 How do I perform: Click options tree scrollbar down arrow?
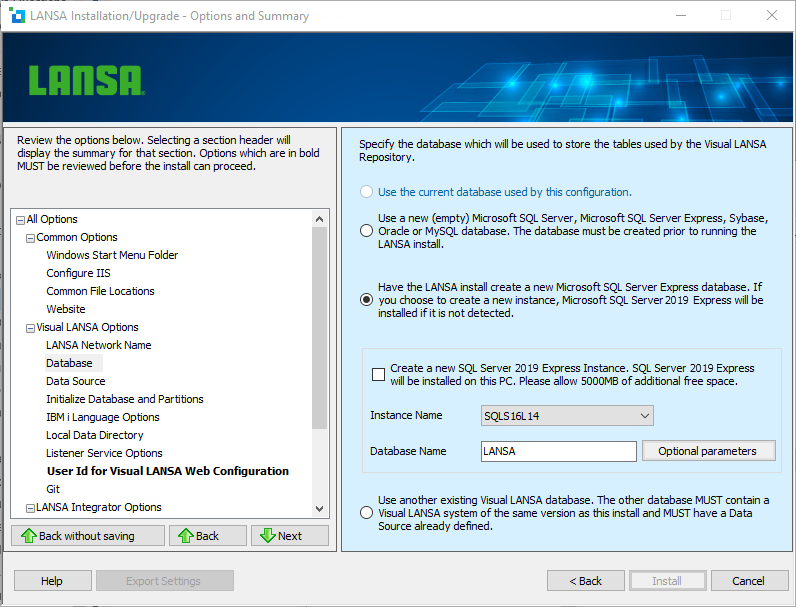point(319,509)
